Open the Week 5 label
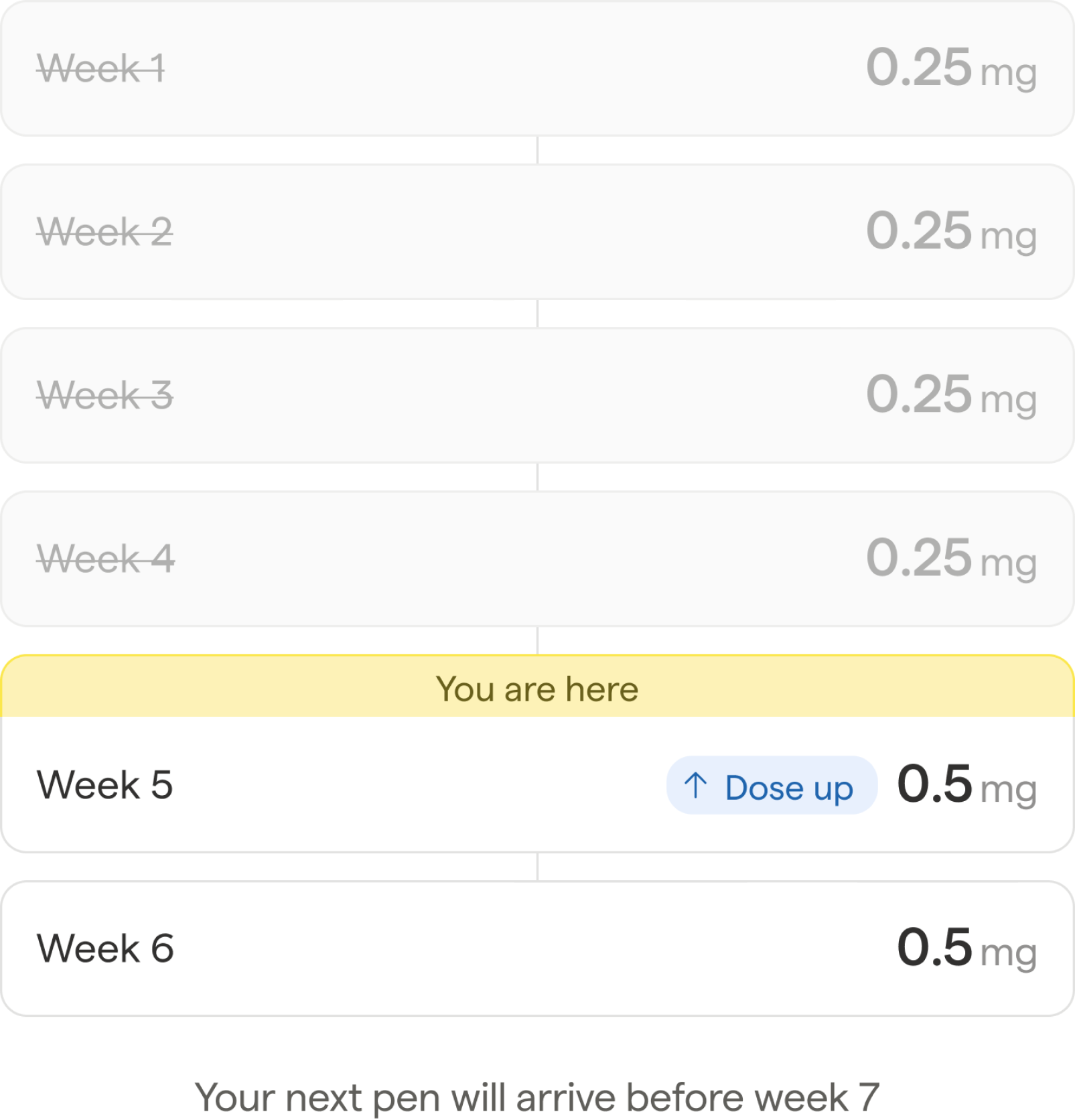1075x1120 pixels. (x=105, y=785)
